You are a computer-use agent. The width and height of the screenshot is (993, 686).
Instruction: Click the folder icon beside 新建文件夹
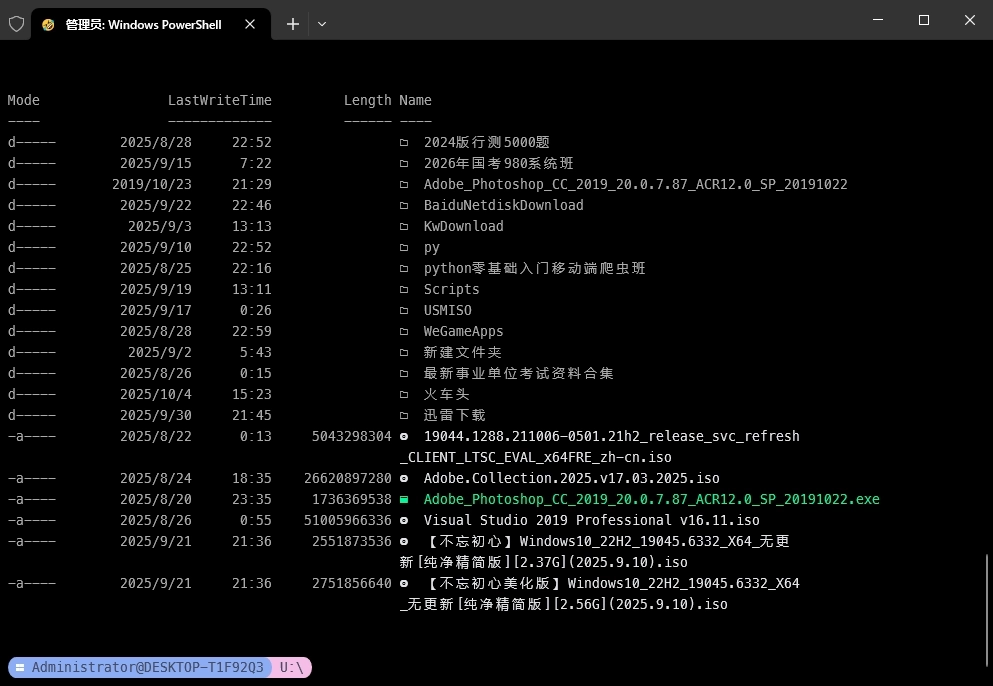(x=404, y=352)
